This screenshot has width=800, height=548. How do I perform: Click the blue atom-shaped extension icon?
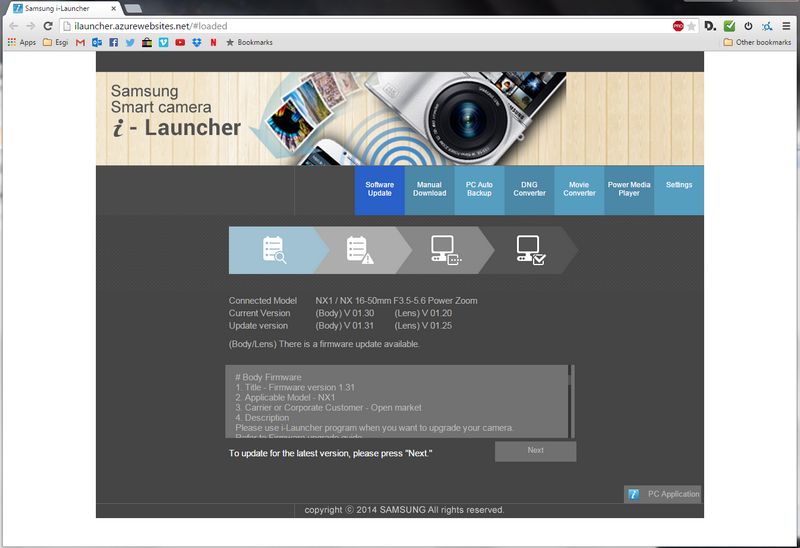point(766,26)
